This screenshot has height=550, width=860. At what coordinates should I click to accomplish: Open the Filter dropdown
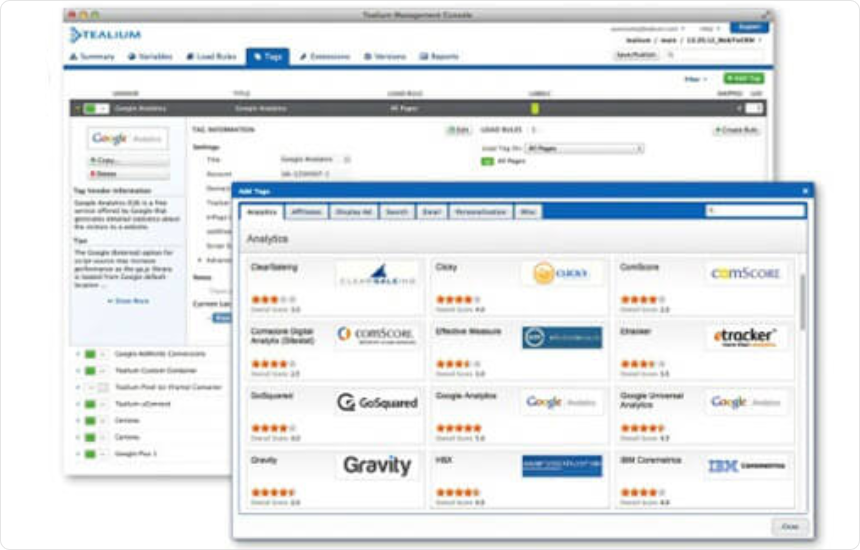tap(695, 80)
